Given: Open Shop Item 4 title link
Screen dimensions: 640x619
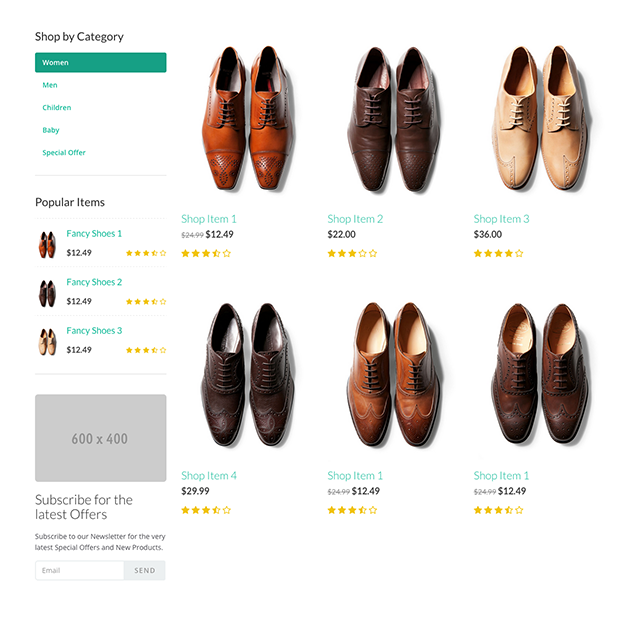Looking at the screenshot, I should [x=209, y=476].
